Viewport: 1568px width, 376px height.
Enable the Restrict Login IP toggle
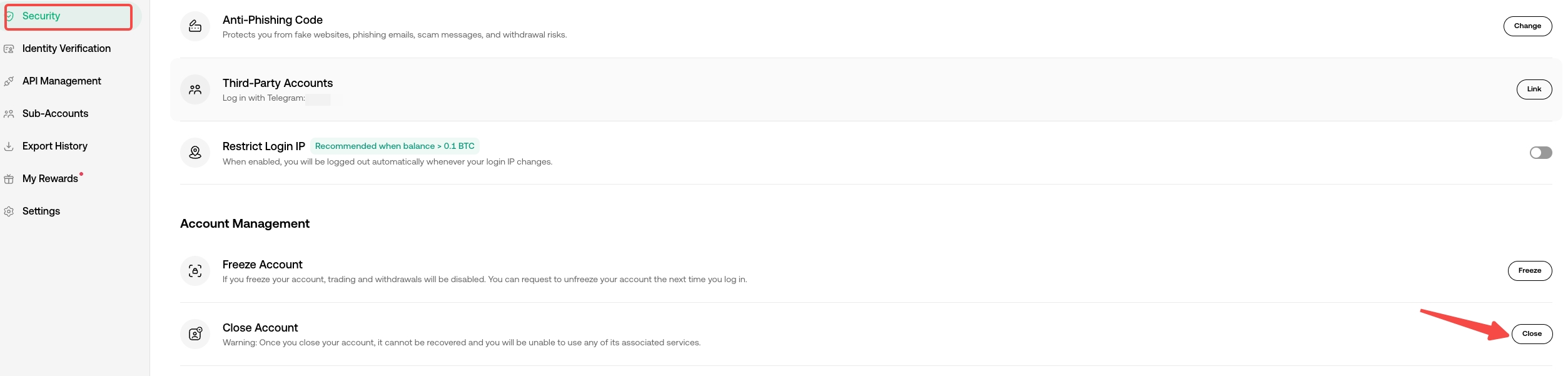coord(1540,153)
